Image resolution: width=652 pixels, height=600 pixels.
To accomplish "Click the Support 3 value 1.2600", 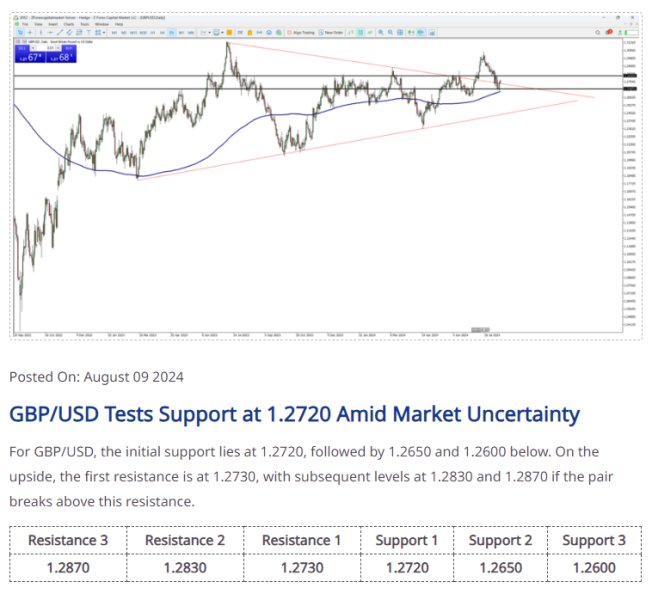I will pyautogui.click(x=594, y=568).
